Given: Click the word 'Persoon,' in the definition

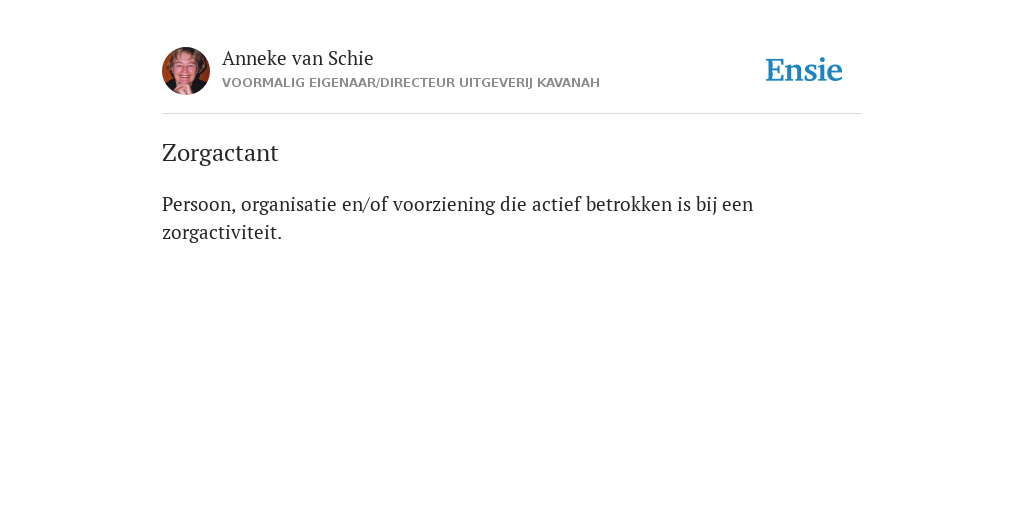Looking at the screenshot, I should 199,204.
